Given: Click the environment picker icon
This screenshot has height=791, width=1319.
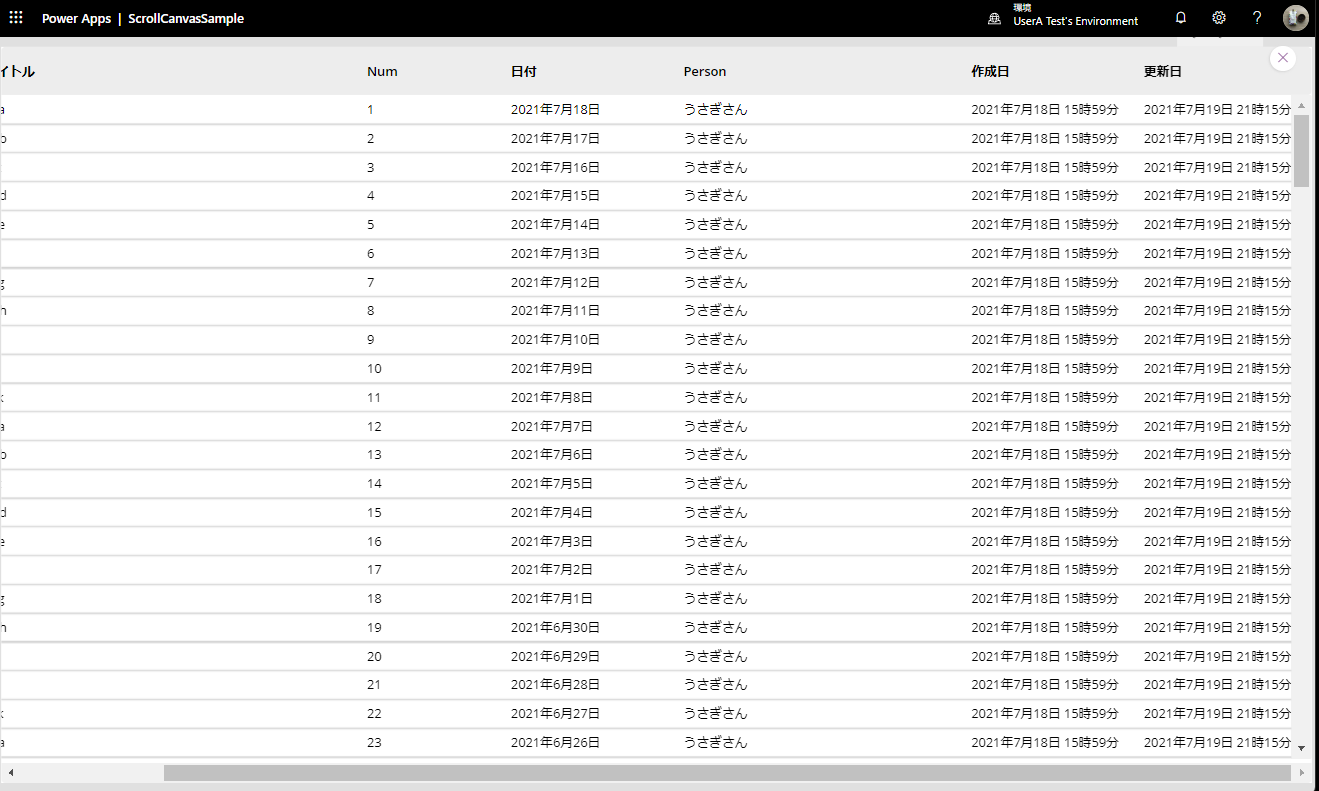Looking at the screenshot, I should point(994,19).
